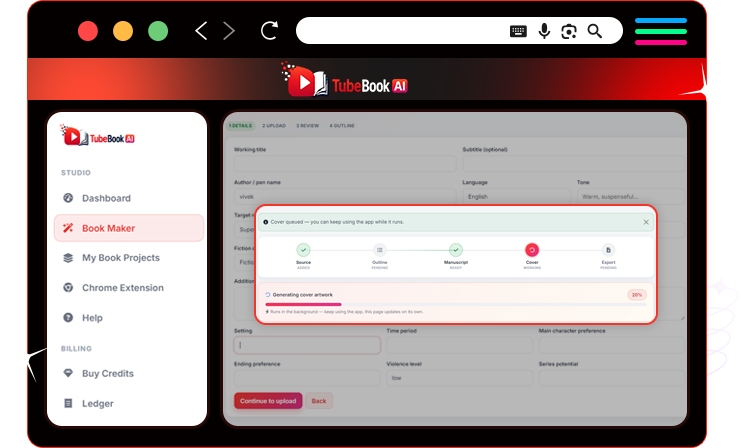741x448 pixels.
Task: Click the TubeBook AI banner logo
Action: 345,80
